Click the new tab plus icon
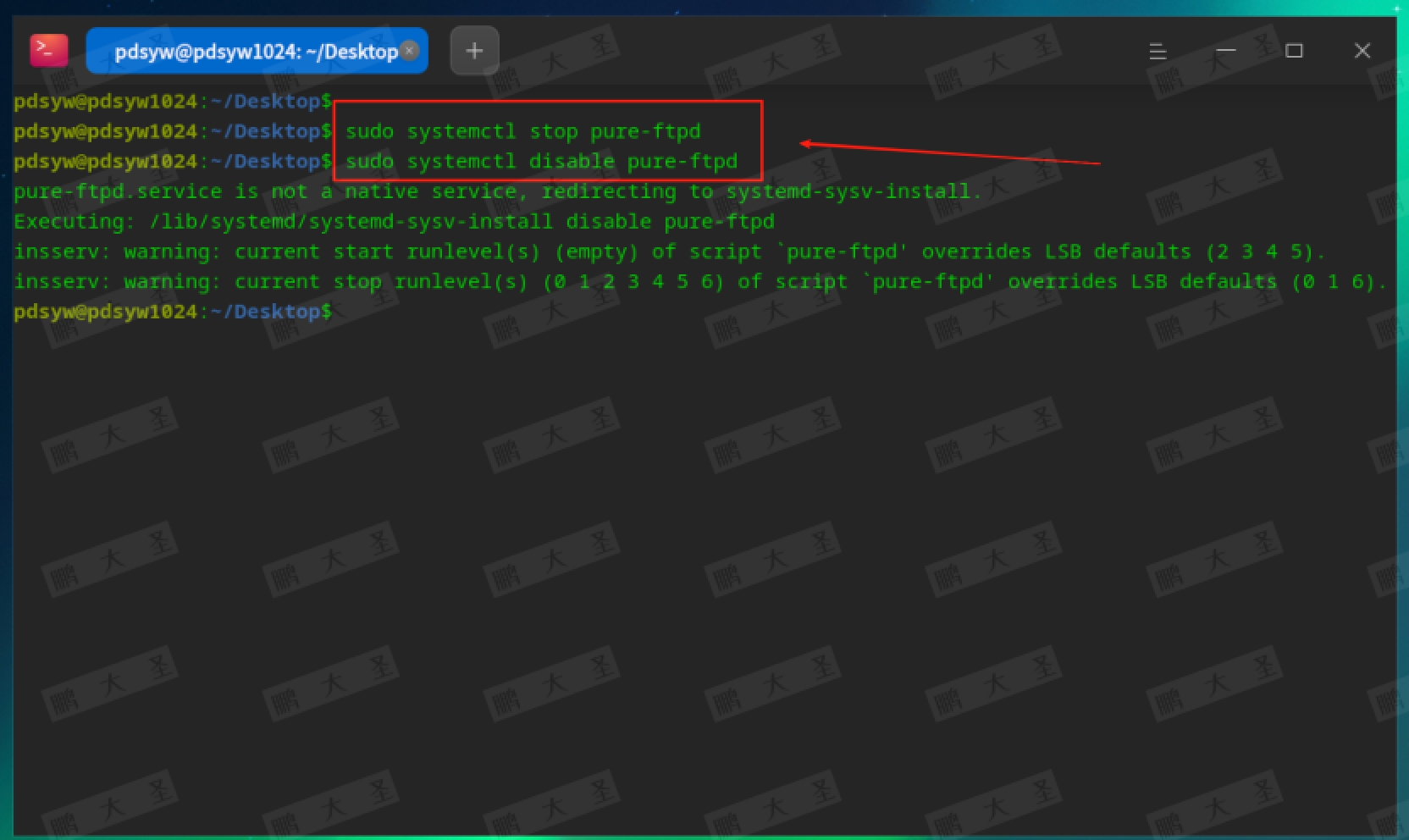 pos(474,50)
